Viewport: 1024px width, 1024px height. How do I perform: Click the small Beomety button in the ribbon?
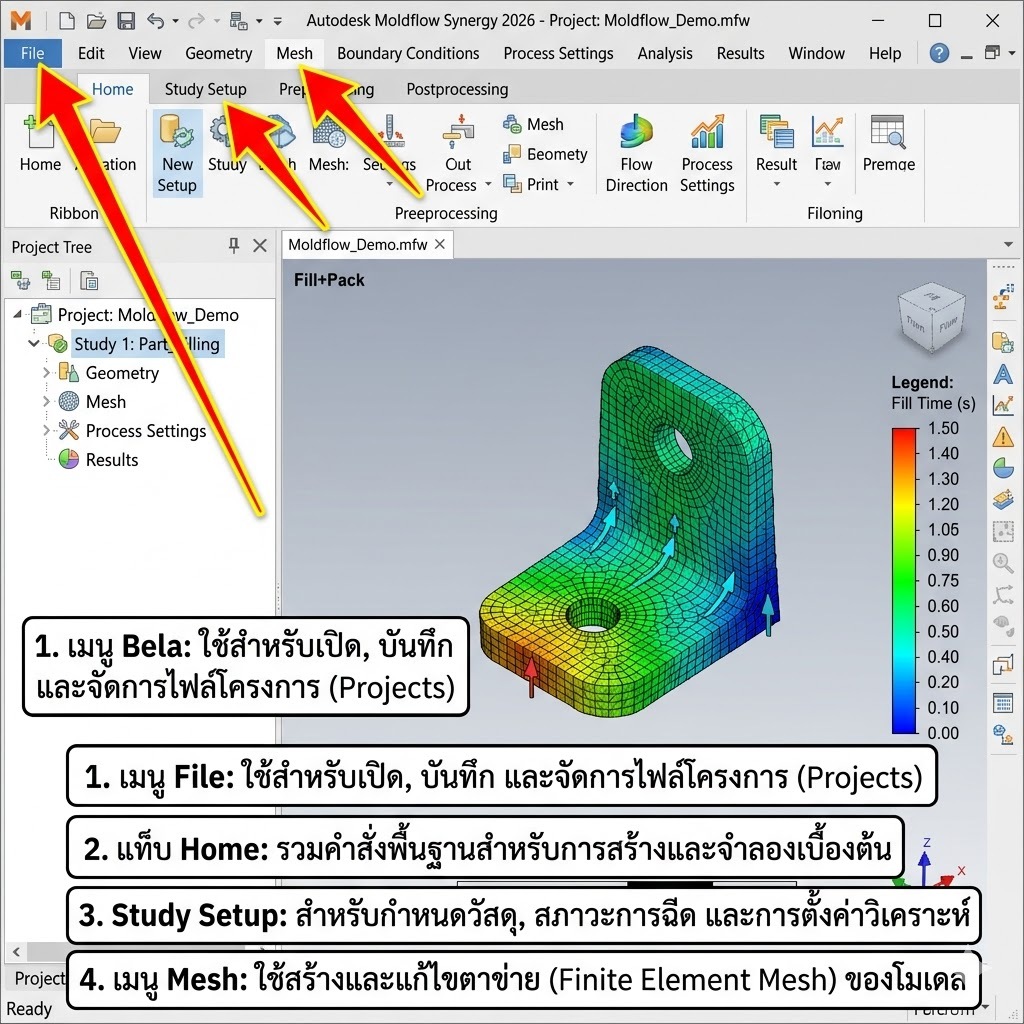point(545,154)
